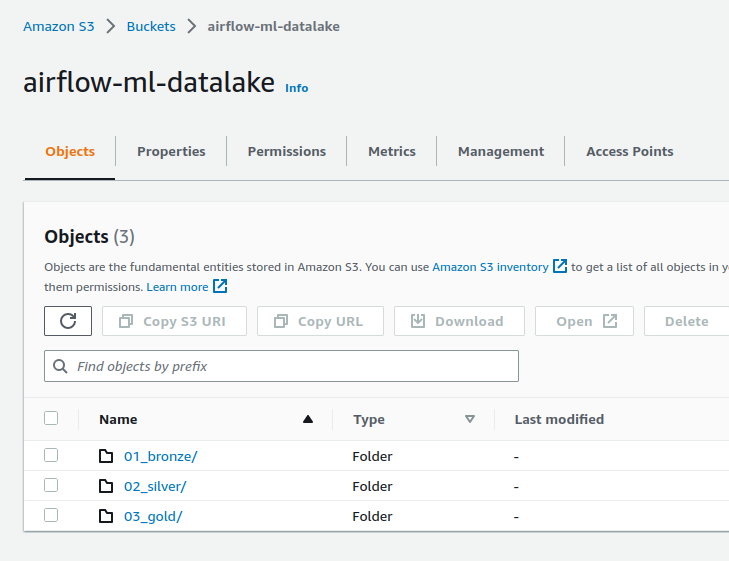Open the Management tab
This screenshot has height=561, width=729.
tap(501, 152)
